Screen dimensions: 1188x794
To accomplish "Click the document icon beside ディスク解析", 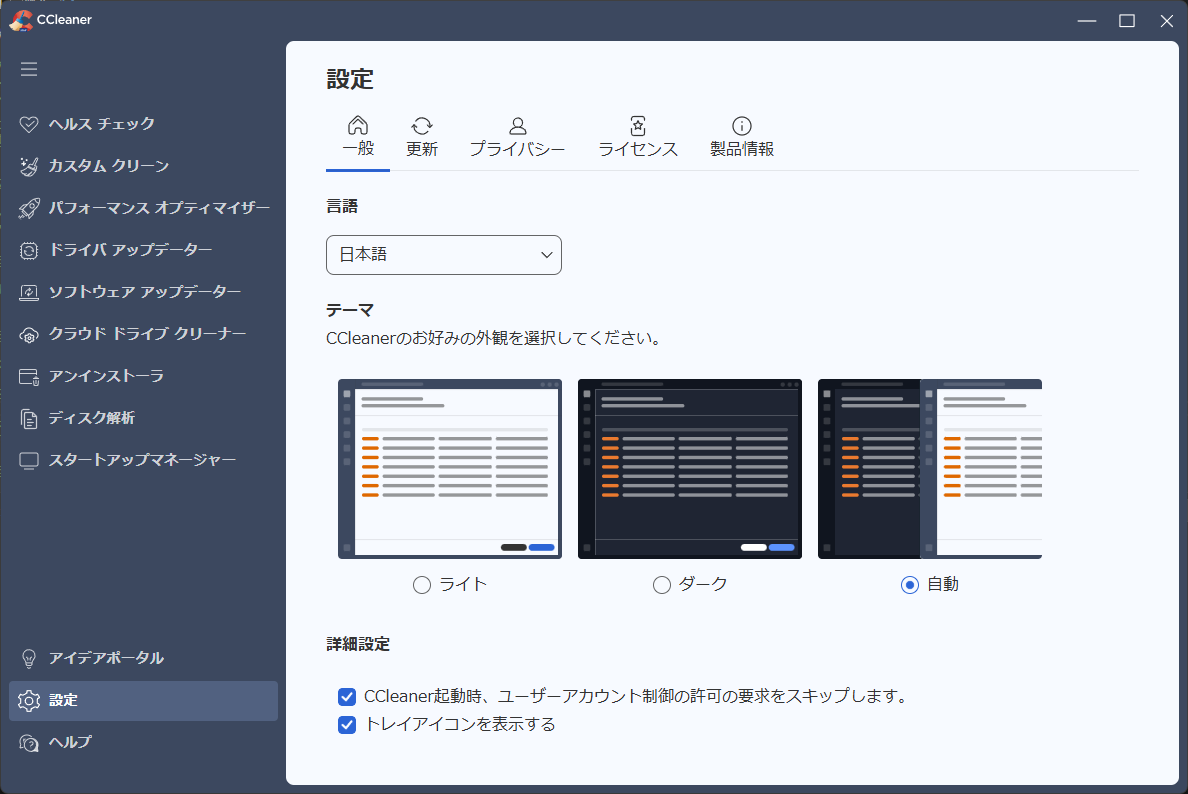I will click(x=29, y=419).
